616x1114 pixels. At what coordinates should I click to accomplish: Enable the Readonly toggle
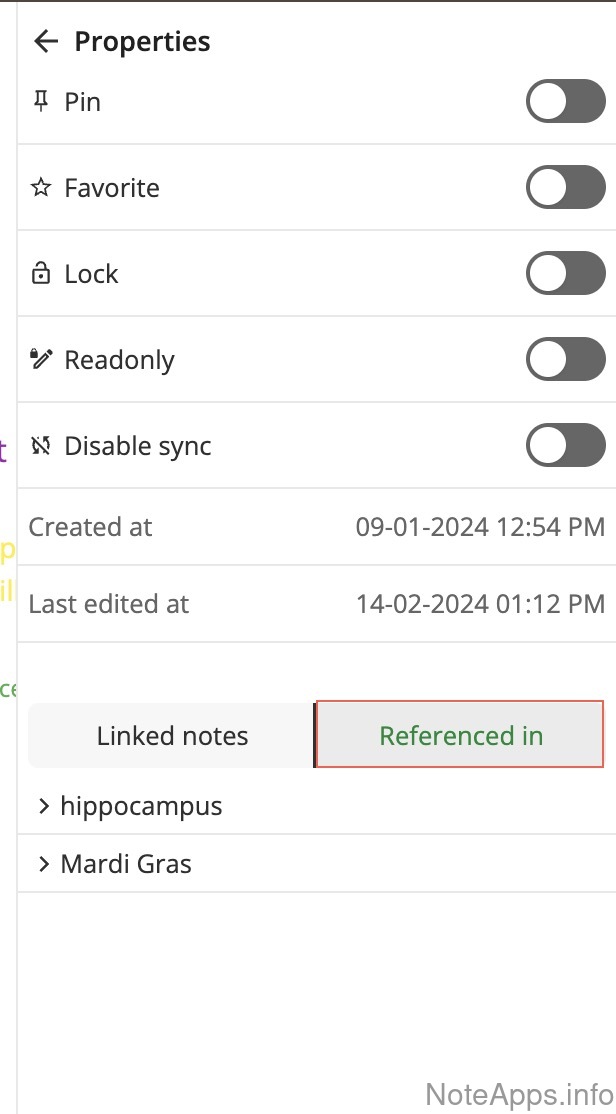[x=565, y=360]
